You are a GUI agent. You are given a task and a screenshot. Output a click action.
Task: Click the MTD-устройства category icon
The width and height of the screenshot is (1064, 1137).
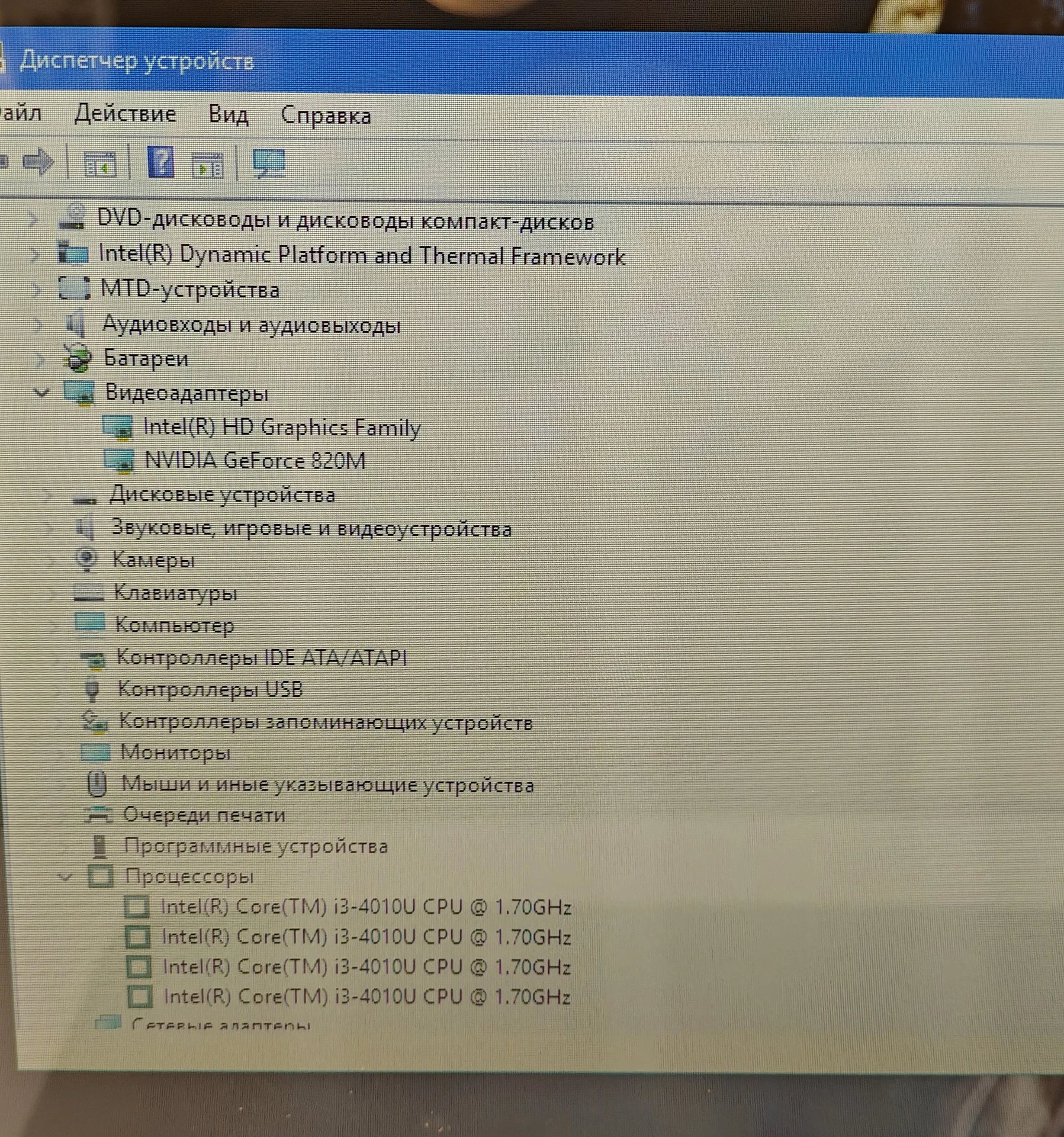(75, 288)
